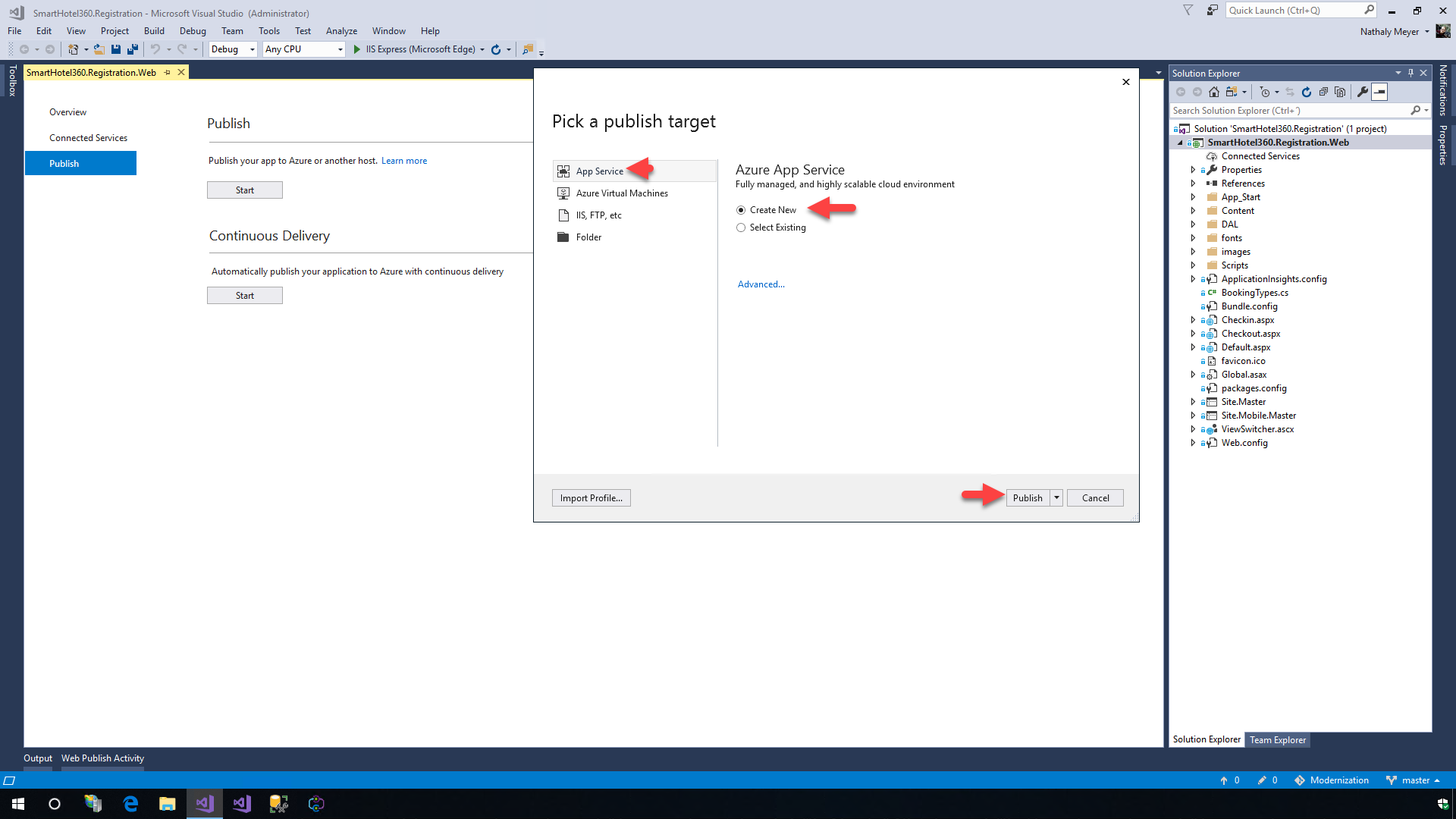Click the Save All toolbar icon
This screenshot has width=1456, height=819.
[x=133, y=49]
